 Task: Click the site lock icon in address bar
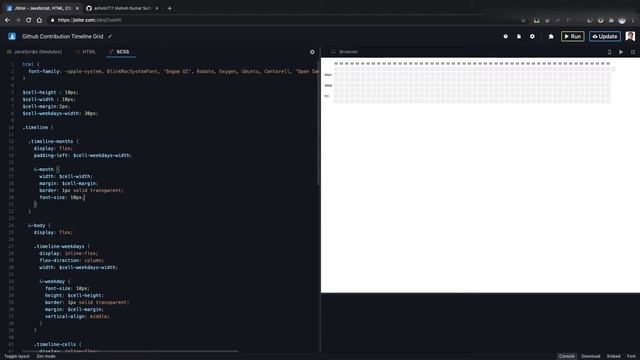pyautogui.click(x=52, y=20)
